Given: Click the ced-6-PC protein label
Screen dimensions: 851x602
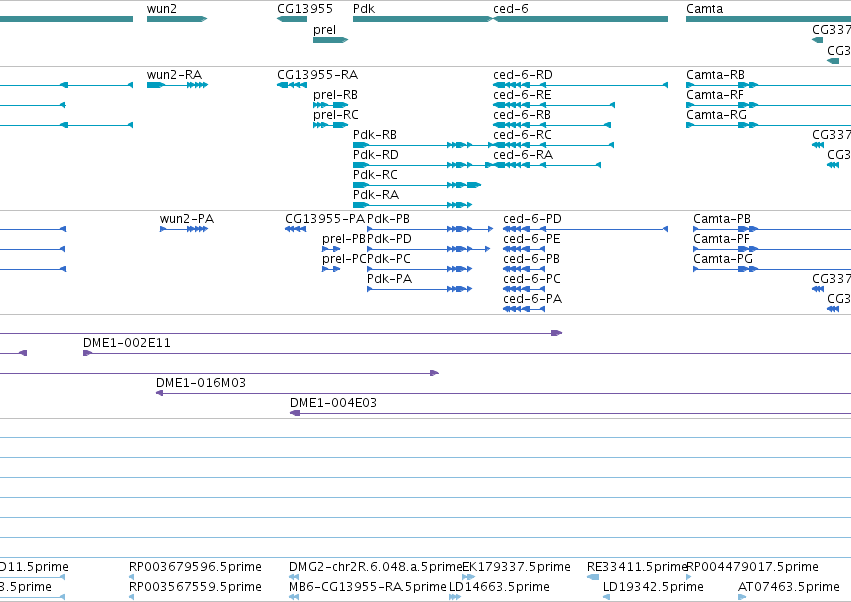Looking at the screenshot, I should click(x=532, y=279).
